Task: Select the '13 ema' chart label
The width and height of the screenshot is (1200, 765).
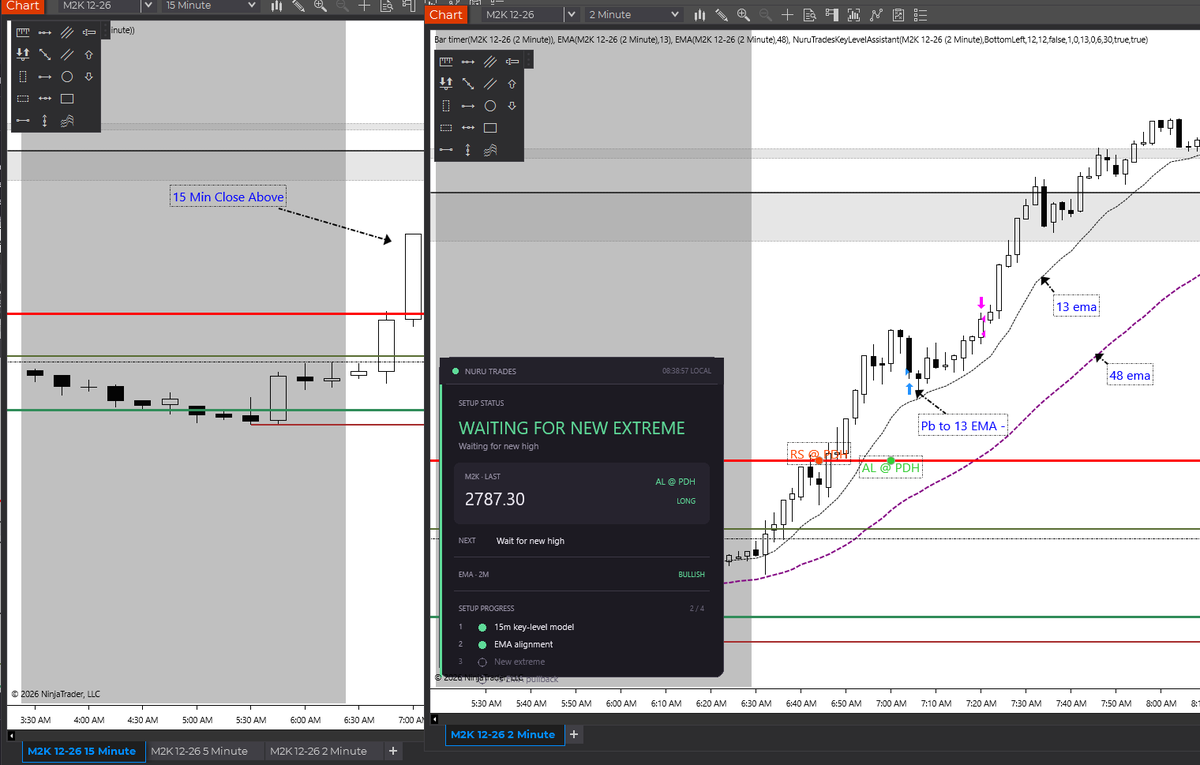Action: click(1077, 307)
